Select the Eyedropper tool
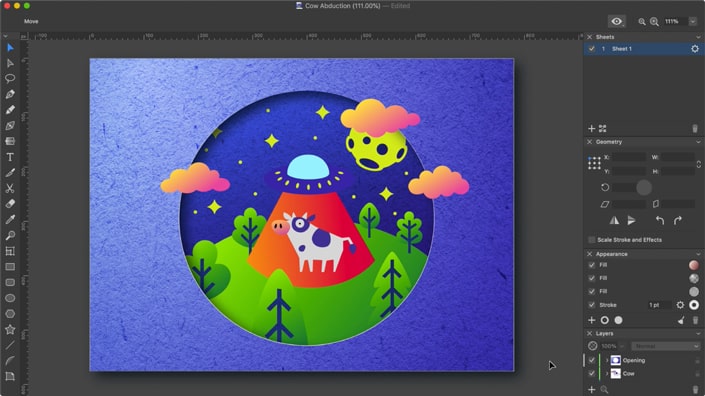705x396 pixels. (x=10, y=219)
